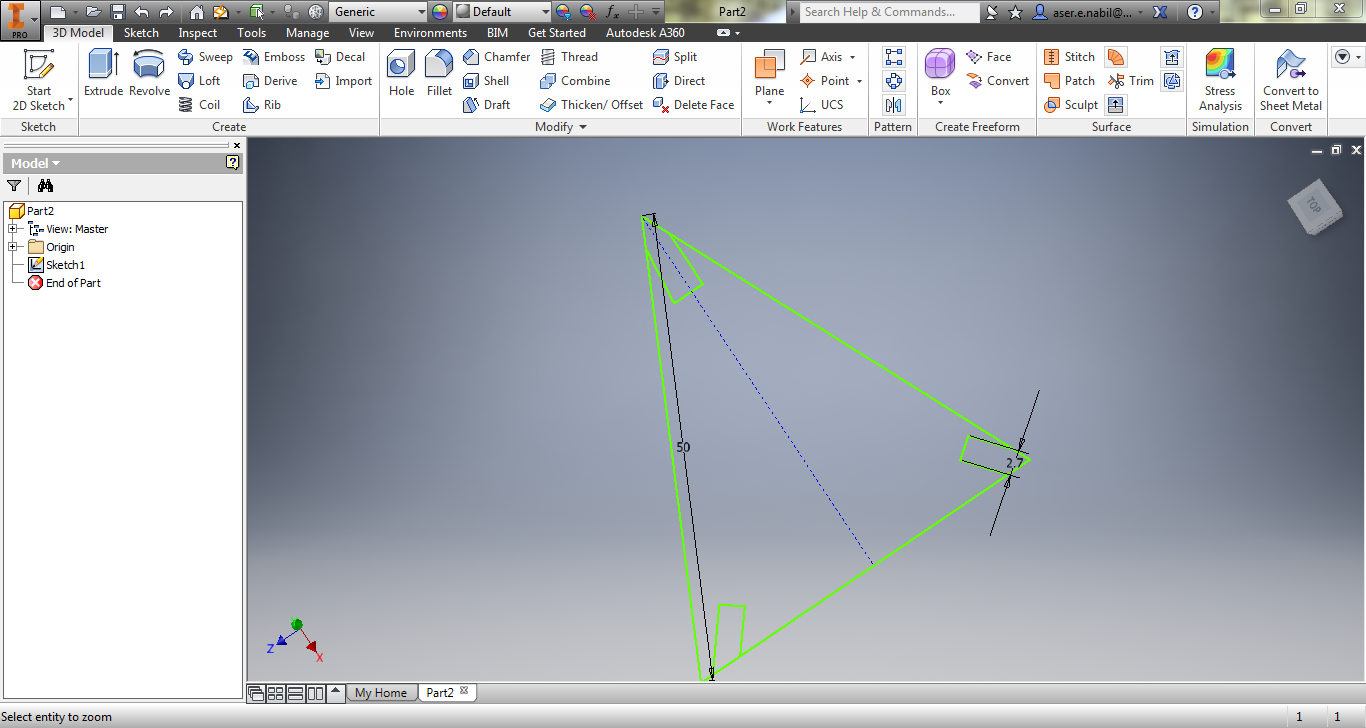Select the Thread tool
This screenshot has height=728, width=1366.
pos(569,57)
